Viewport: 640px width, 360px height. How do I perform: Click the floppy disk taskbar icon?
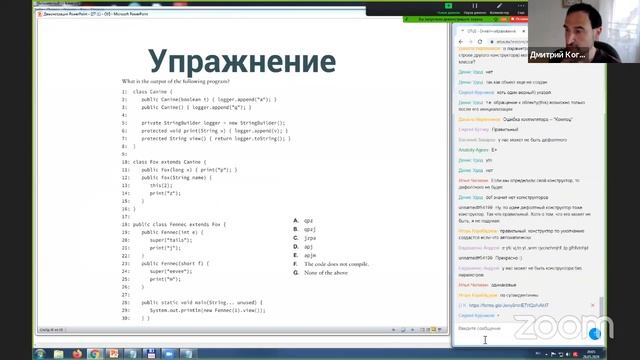(151, 353)
